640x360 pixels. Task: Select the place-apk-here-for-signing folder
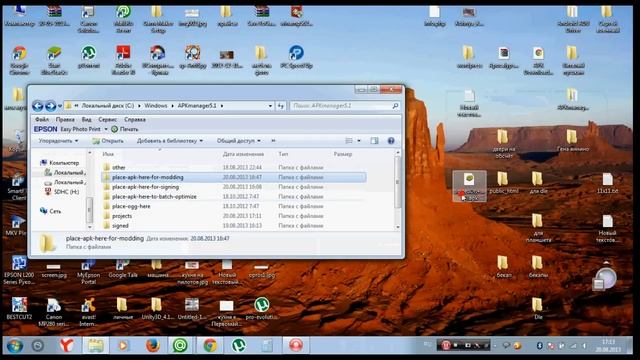(x=233, y=187)
